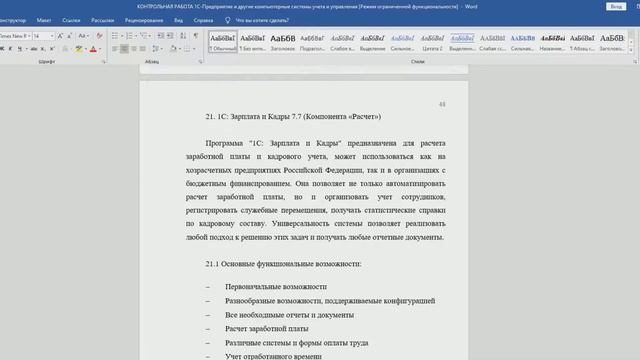Click the list item 'Все необходимые отчеты и документы'
The width and height of the screenshot is (640, 360).
(289, 315)
